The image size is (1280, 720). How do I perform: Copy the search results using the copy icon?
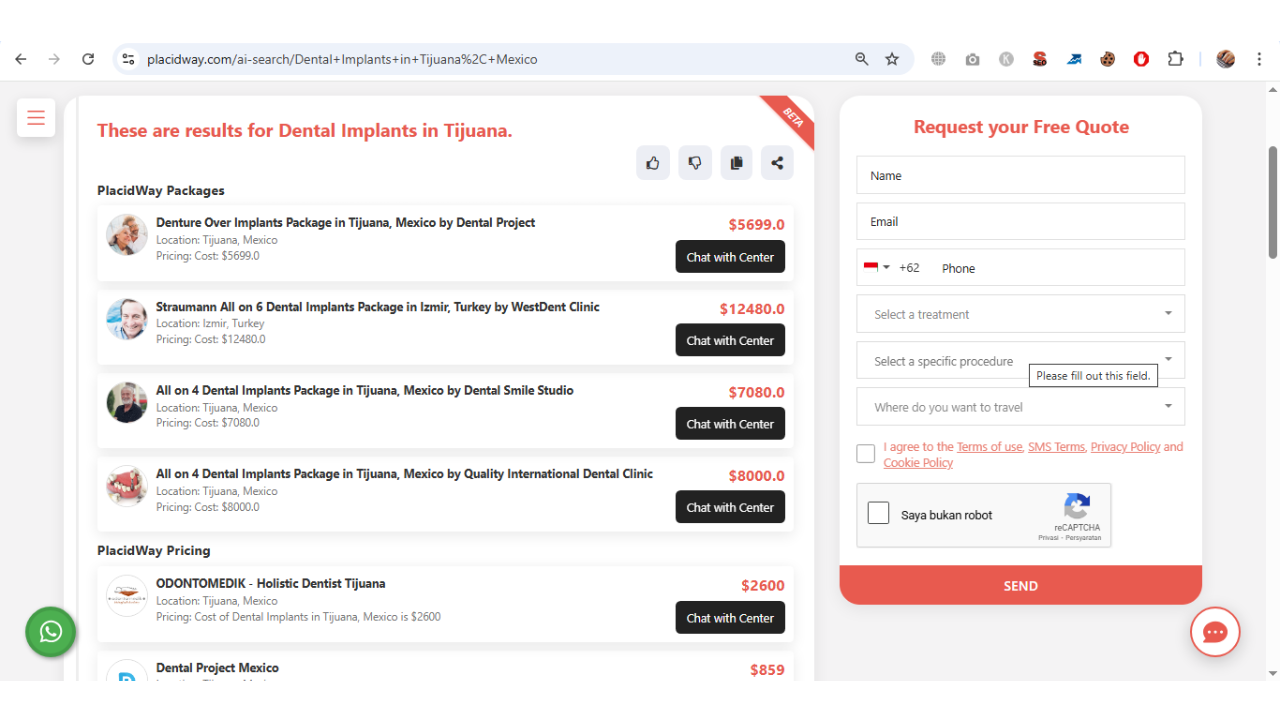736,162
